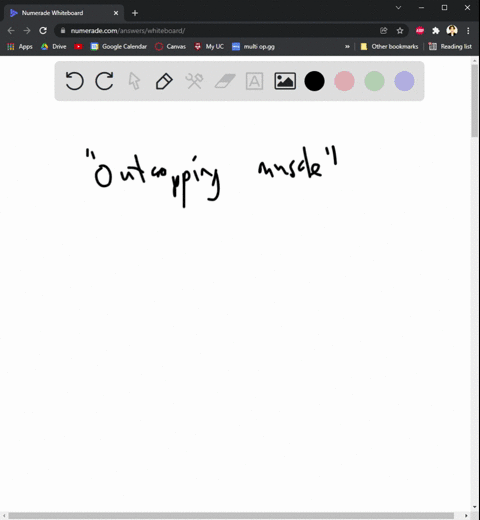Open the multi op.gg bookmark
The width and height of the screenshot is (480, 520).
click(253, 47)
